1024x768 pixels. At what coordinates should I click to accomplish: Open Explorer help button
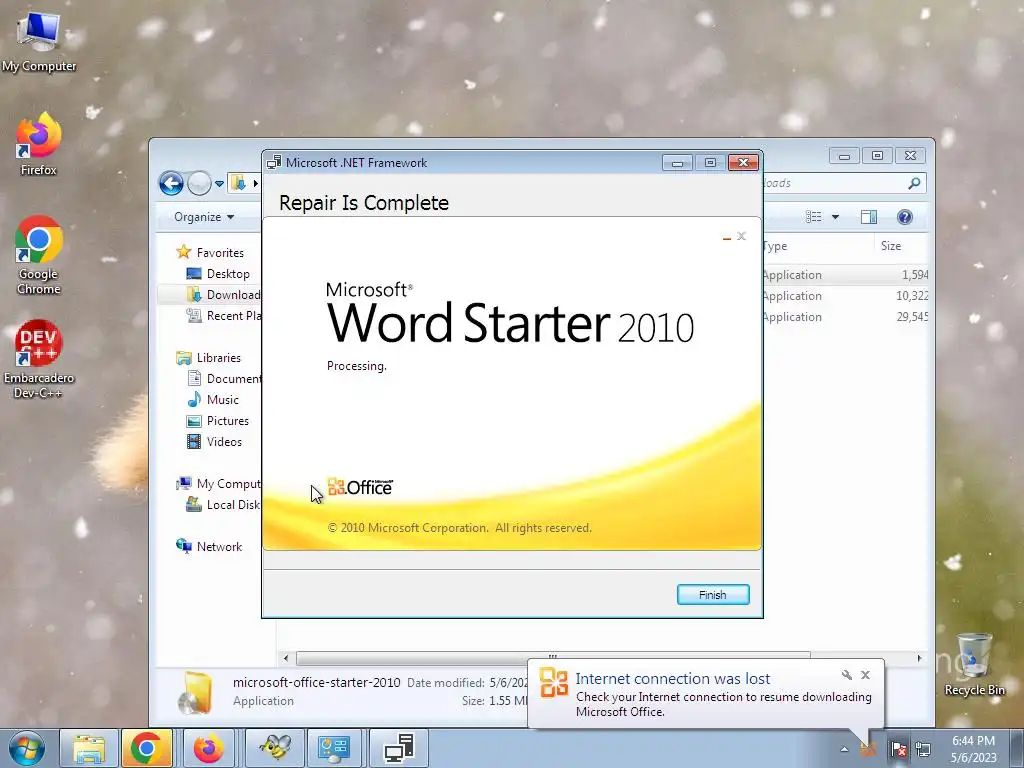904,217
